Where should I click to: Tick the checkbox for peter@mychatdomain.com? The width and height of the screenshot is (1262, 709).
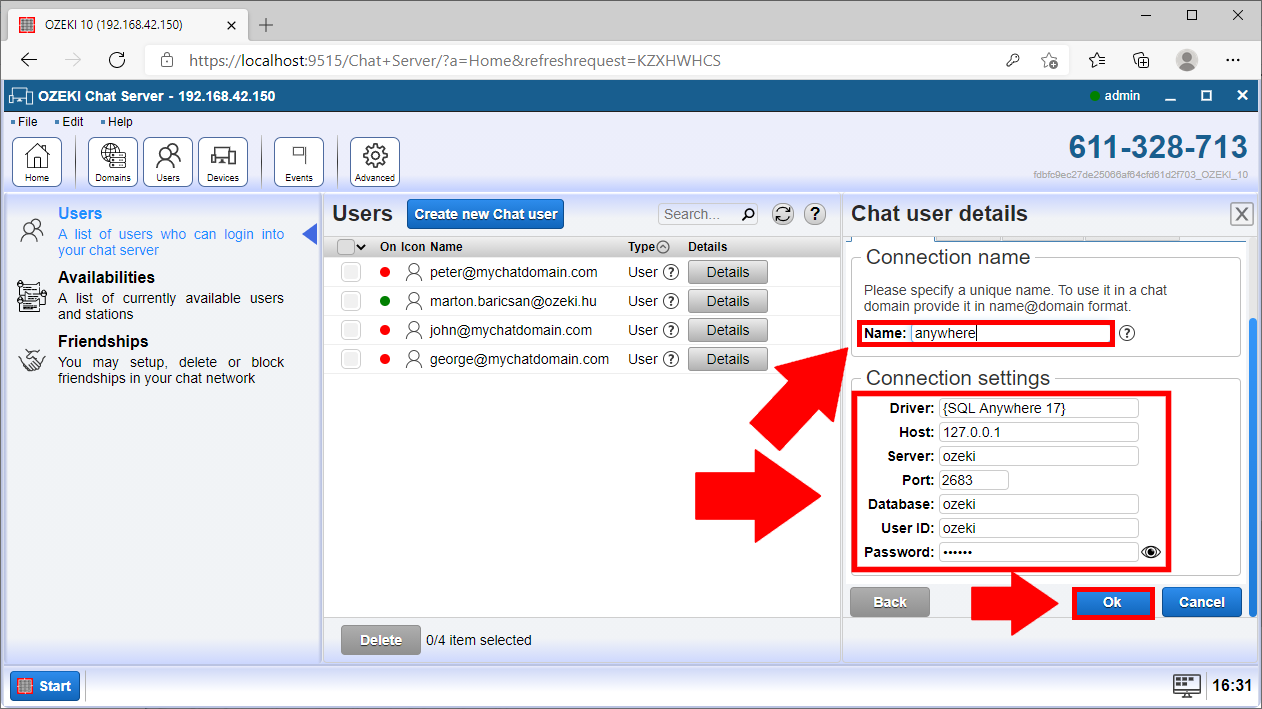pos(351,272)
